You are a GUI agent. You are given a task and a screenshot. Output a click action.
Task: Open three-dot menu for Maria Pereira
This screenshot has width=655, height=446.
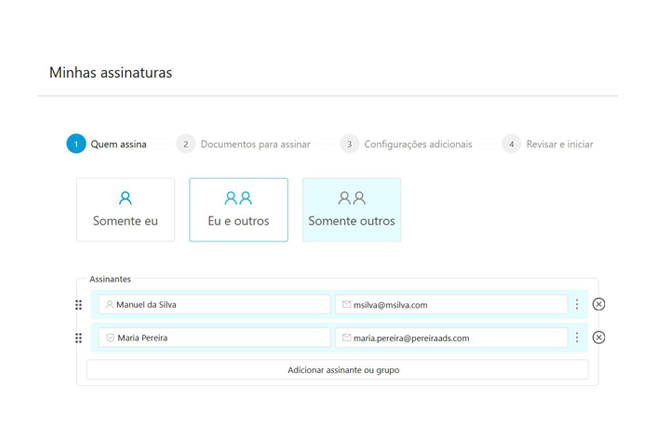[577, 338]
